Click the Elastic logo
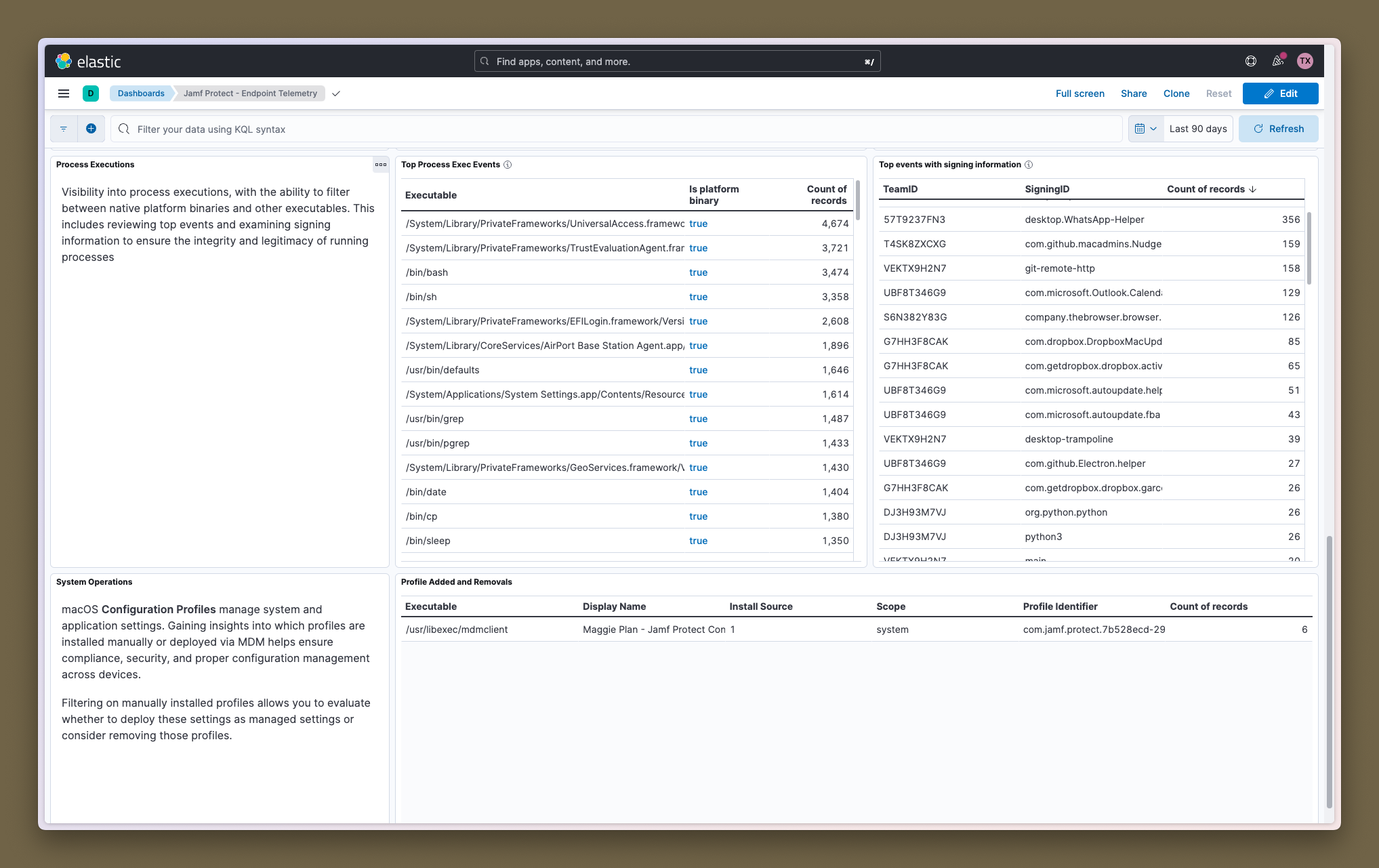This screenshot has width=1379, height=868. [65, 61]
